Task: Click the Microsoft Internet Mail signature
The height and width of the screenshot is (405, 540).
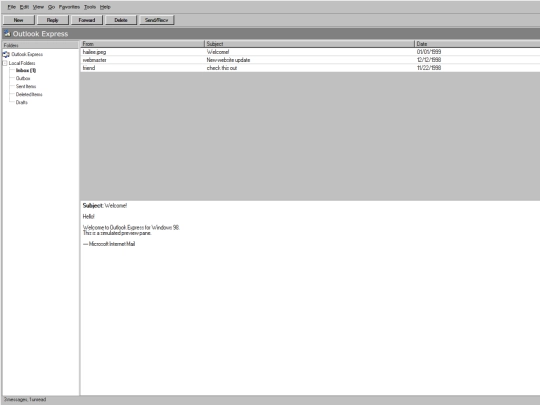Action: 109,244
